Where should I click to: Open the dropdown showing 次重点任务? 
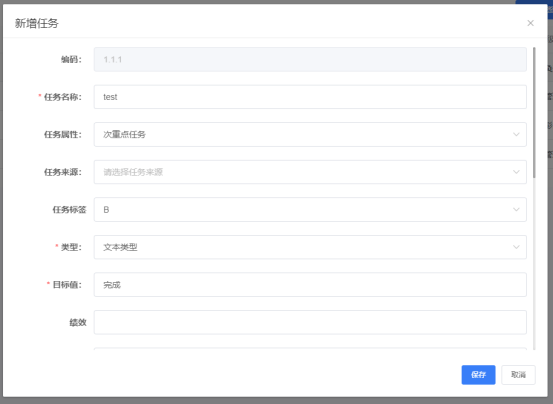310,134
